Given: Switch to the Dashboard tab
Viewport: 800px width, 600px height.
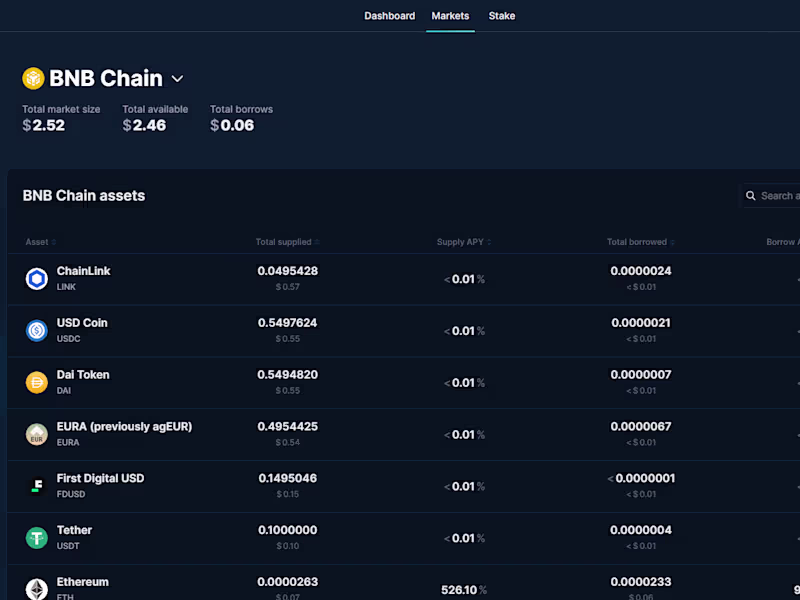Looking at the screenshot, I should coord(390,15).
